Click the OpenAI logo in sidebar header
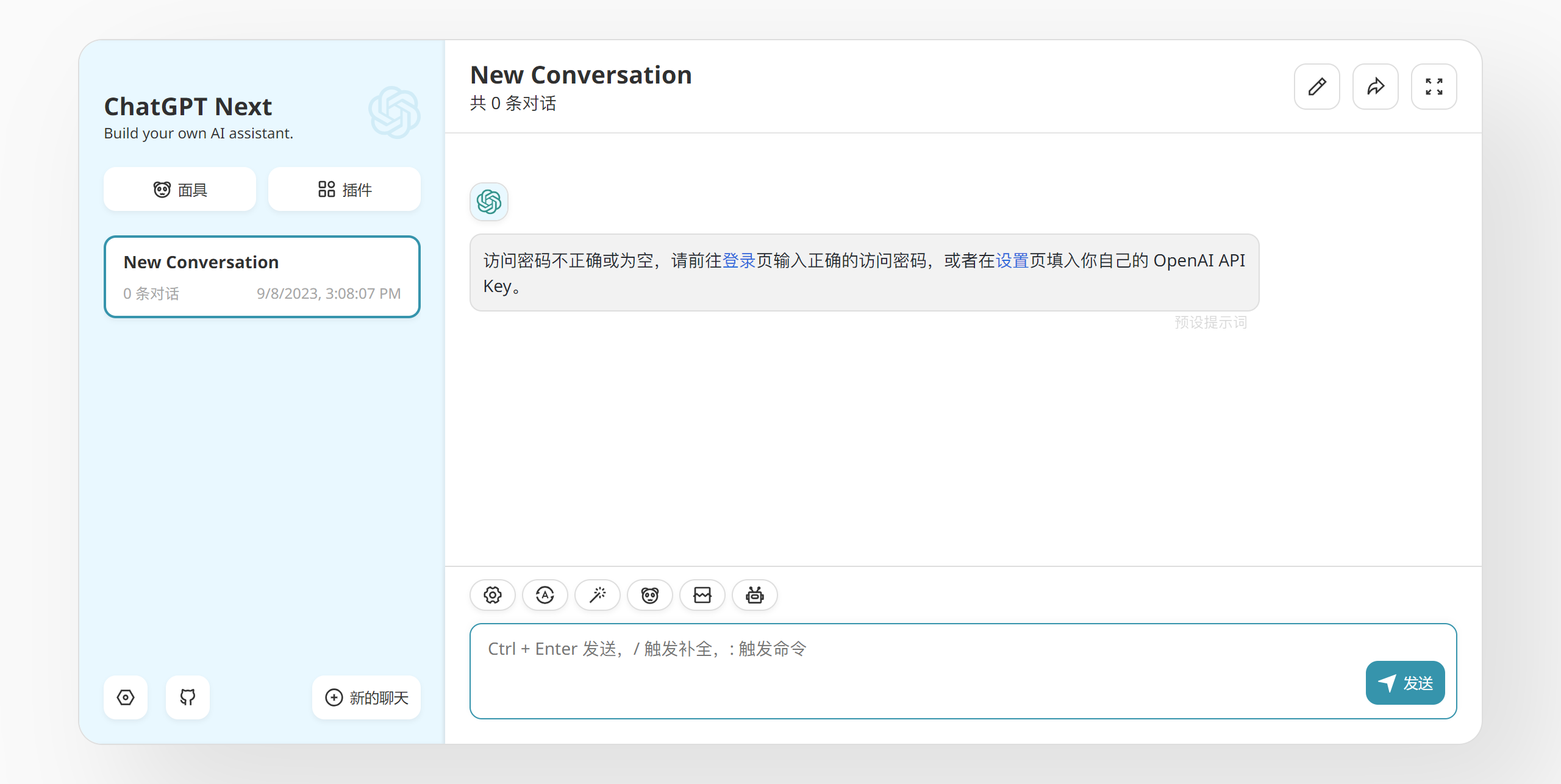Viewport: 1561px width, 784px height. pyautogui.click(x=395, y=112)
